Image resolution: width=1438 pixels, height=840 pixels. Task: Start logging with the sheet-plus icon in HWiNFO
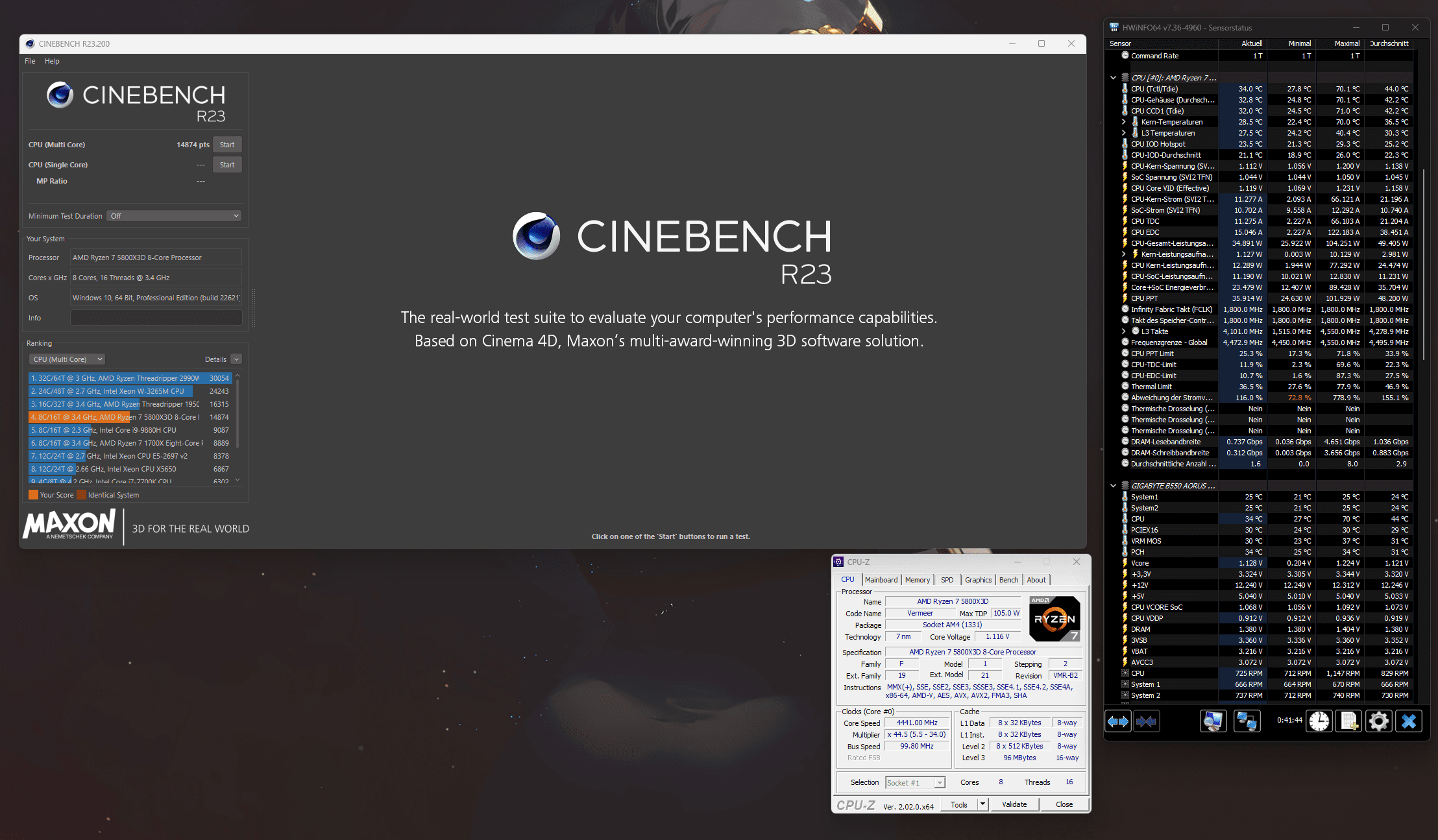coord(1349,721)
